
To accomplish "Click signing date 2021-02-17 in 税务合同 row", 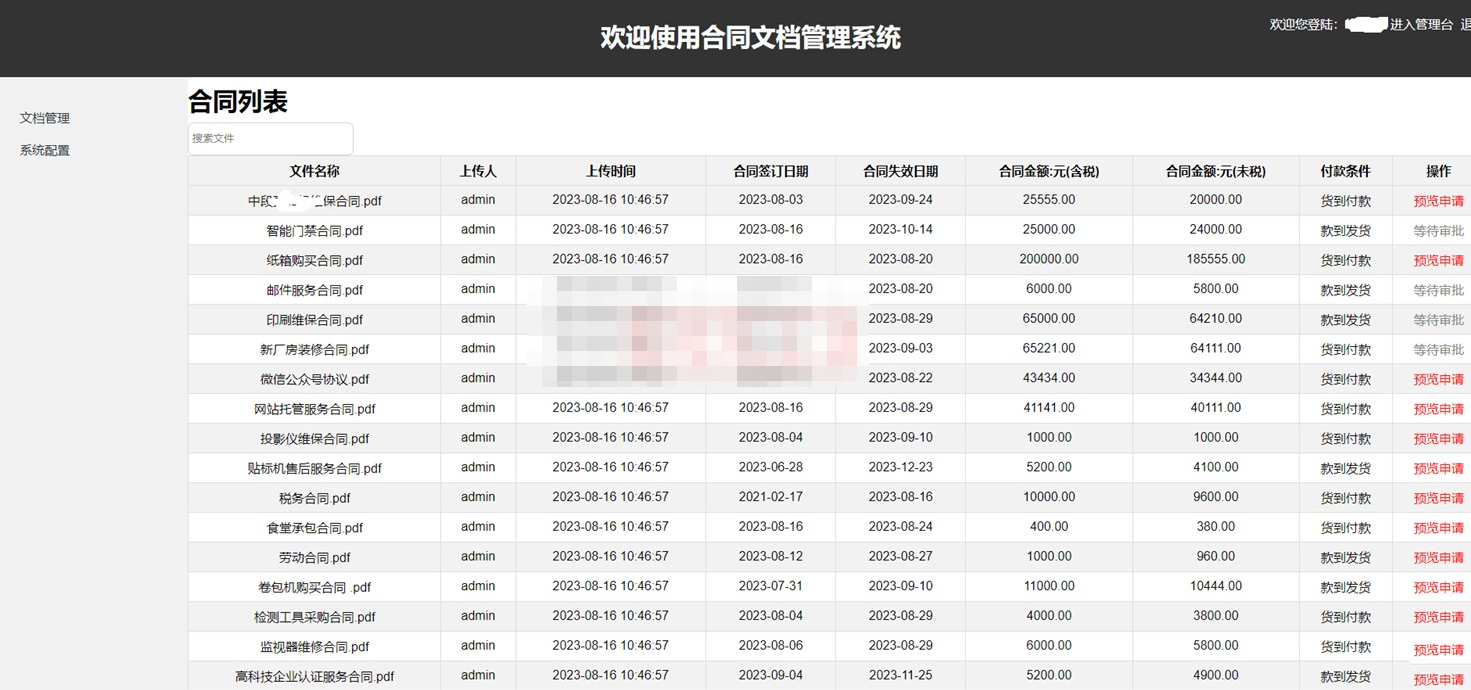I will (770, 497).
